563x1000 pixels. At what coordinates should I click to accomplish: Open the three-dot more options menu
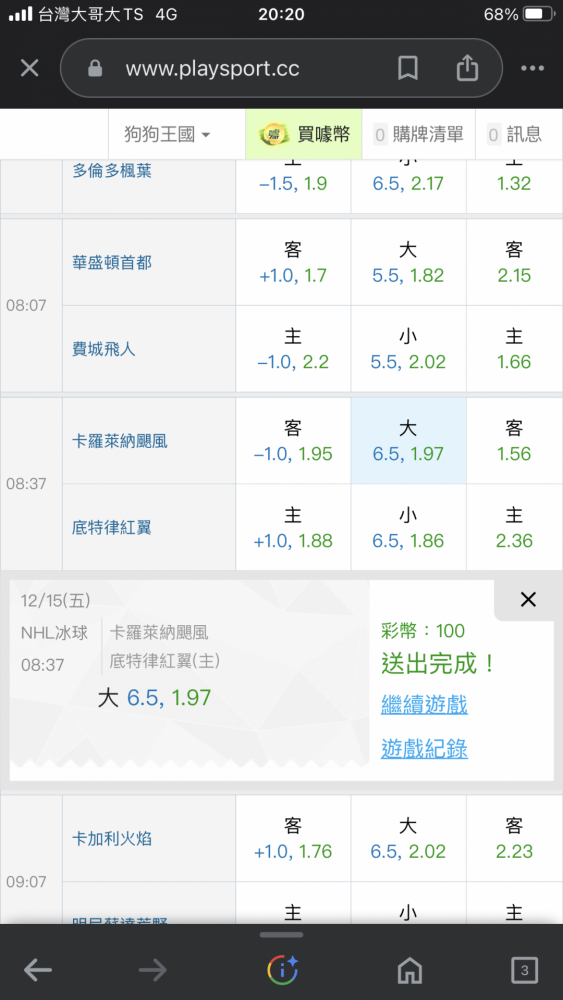point(532,68)
